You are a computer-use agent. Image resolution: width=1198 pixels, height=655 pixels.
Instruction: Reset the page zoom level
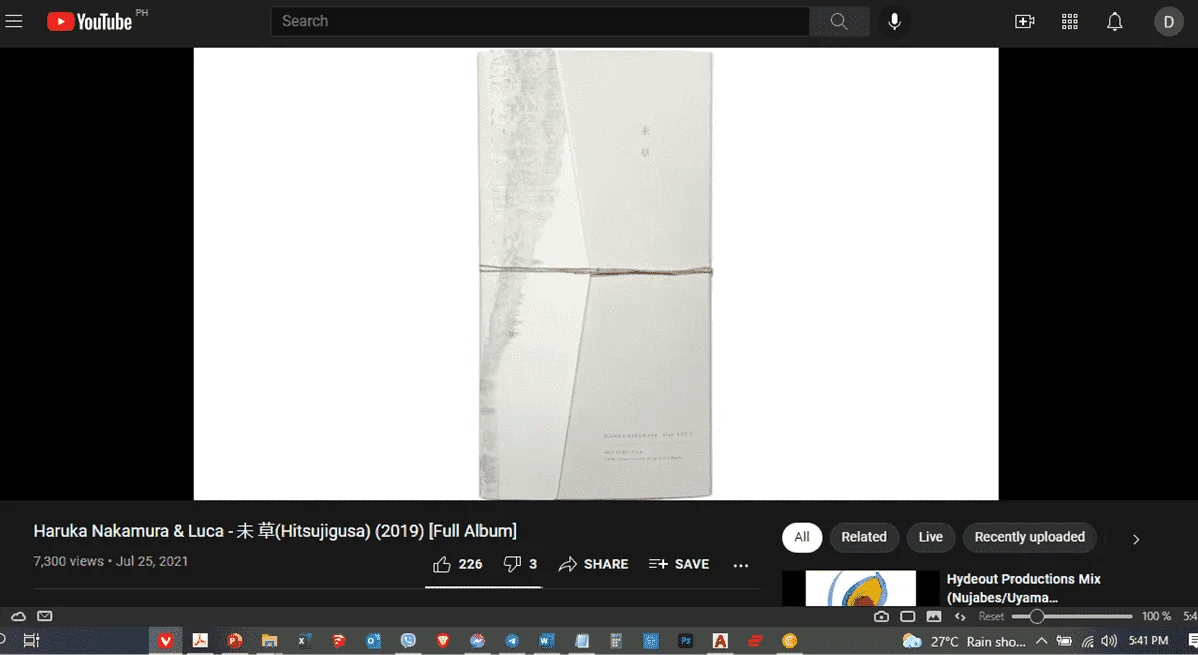(x=991, y=616)
